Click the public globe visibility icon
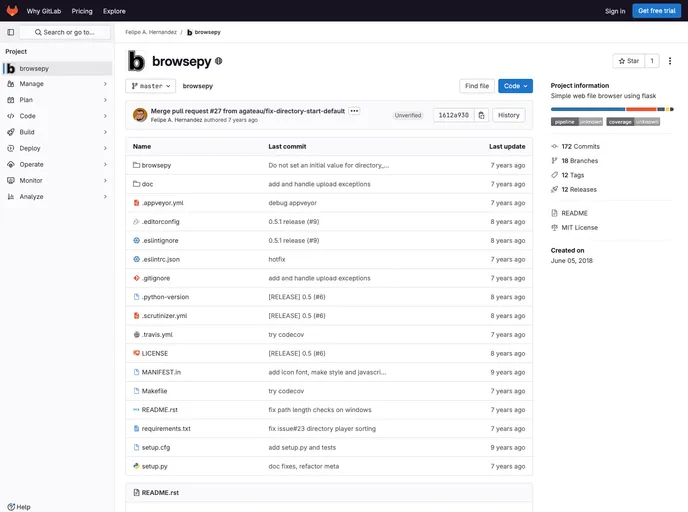The height and width of the screenshot is (512, 688). [219, 61]
